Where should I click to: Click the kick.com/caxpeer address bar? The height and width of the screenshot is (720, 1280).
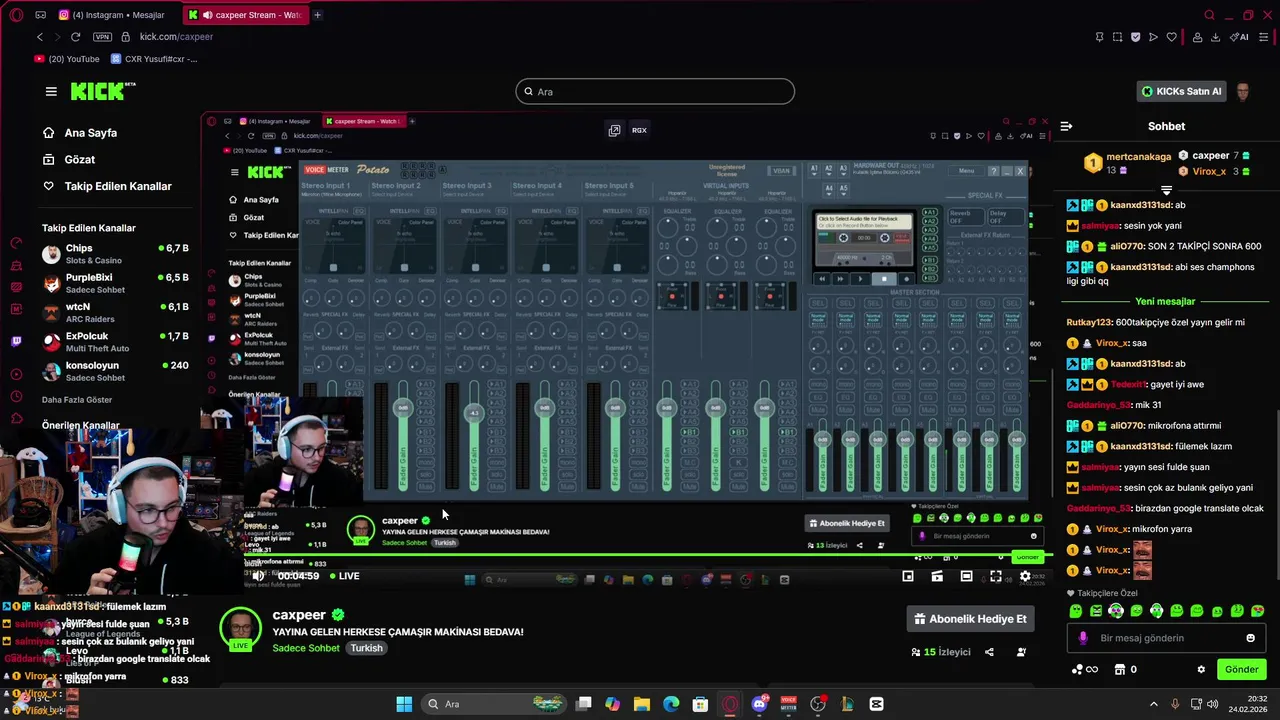click(176, 37)
